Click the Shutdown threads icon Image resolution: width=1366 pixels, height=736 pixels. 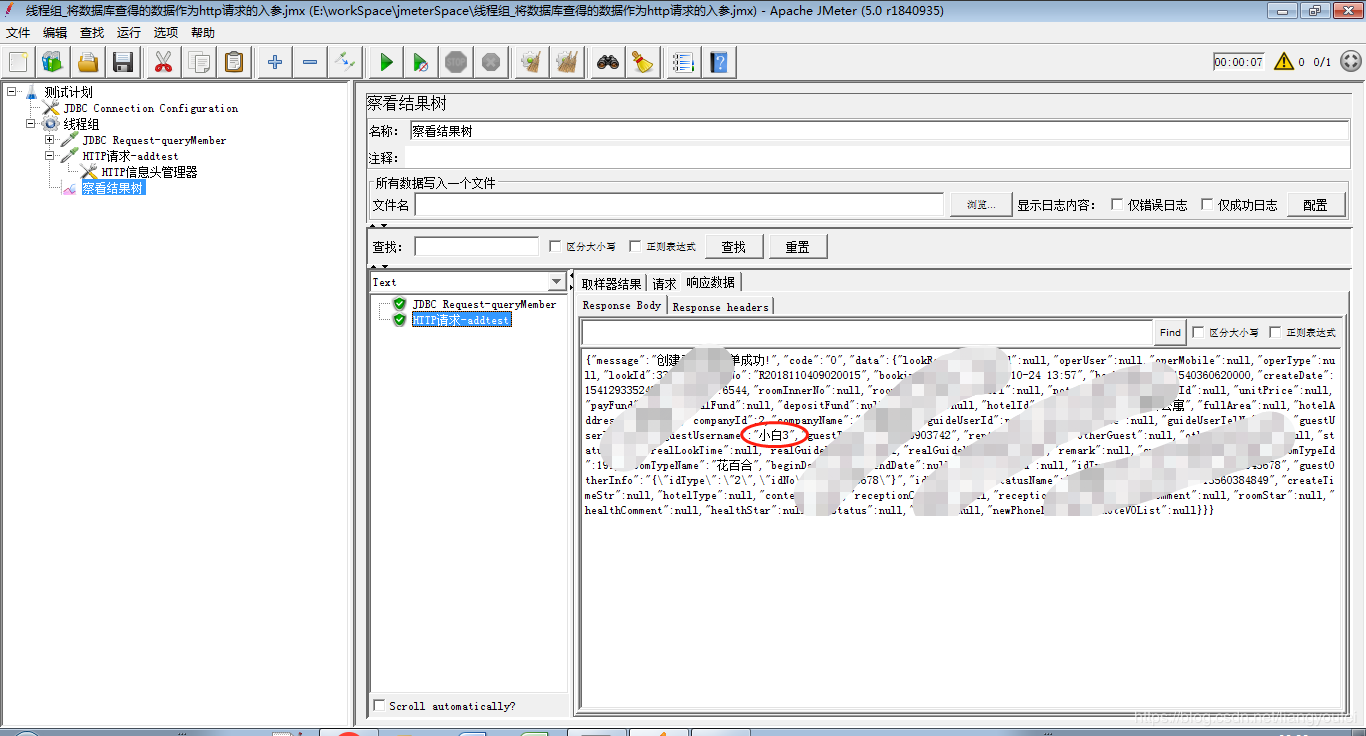491,62
